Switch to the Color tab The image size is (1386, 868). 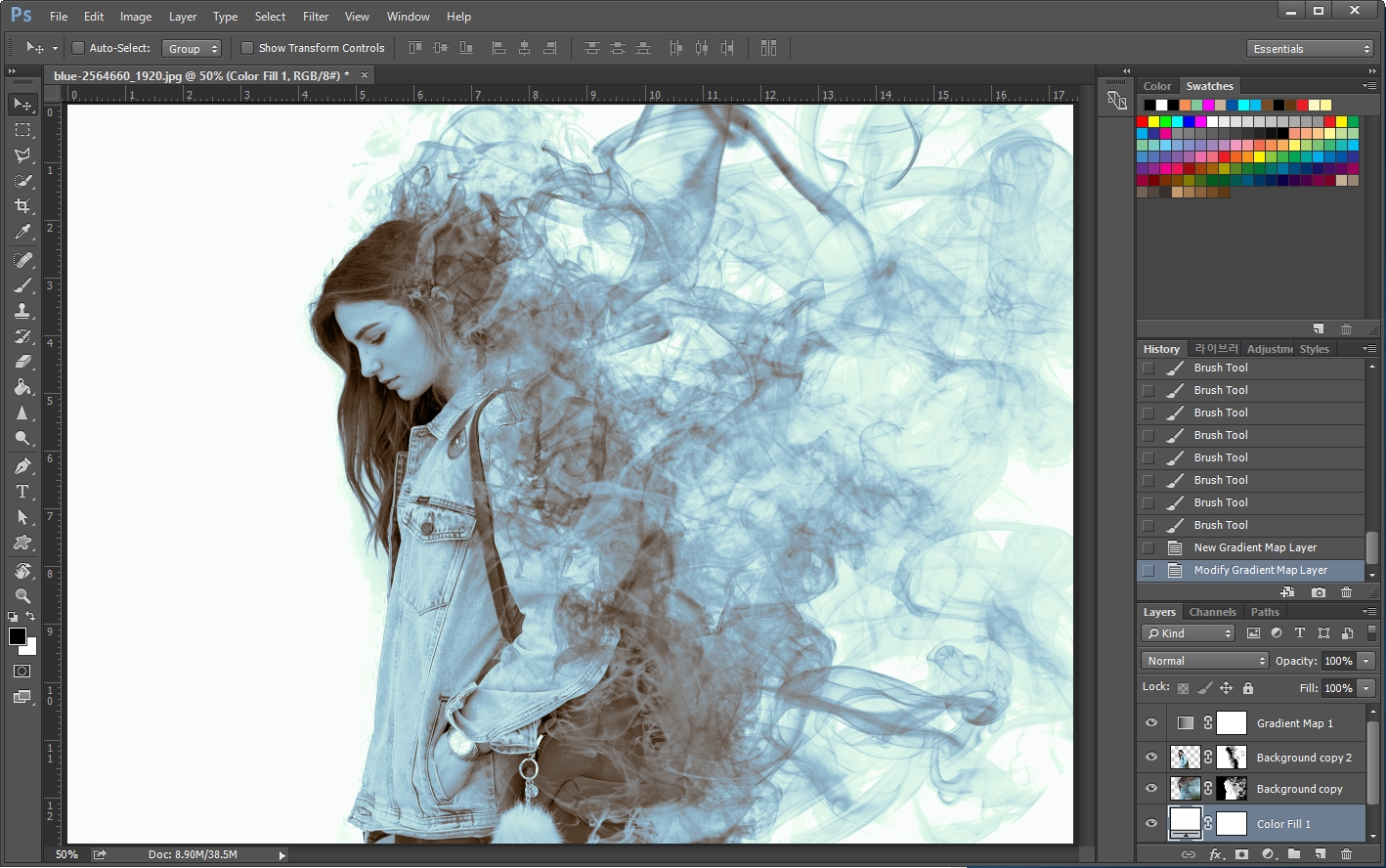pos(1157,86)
